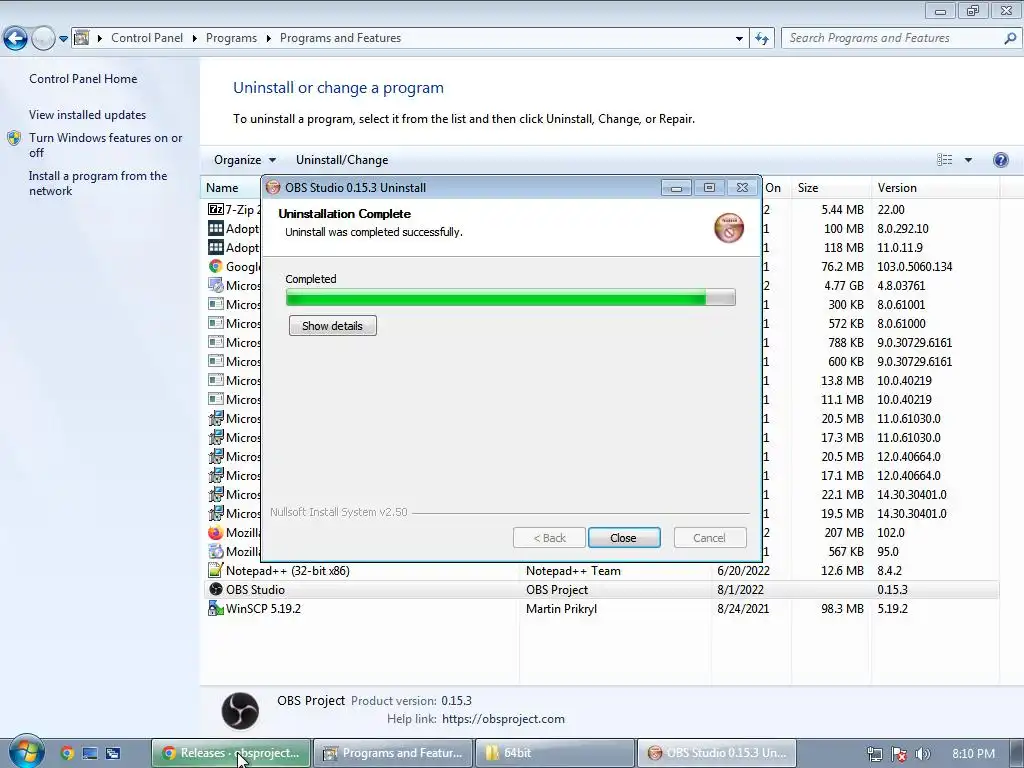Switch to Programs and Features taskbar button
The width and height of the screenshot is (1024, 768).
[x=393, y=753]
